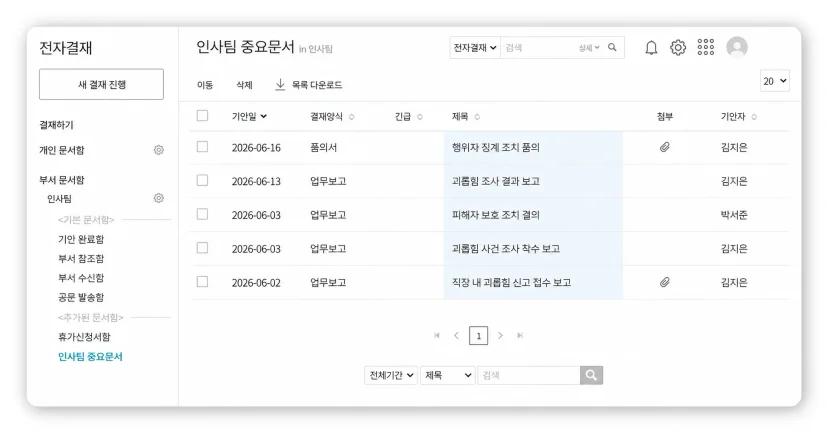Open document 행위자 징계 조치 품의

point(495,147)
